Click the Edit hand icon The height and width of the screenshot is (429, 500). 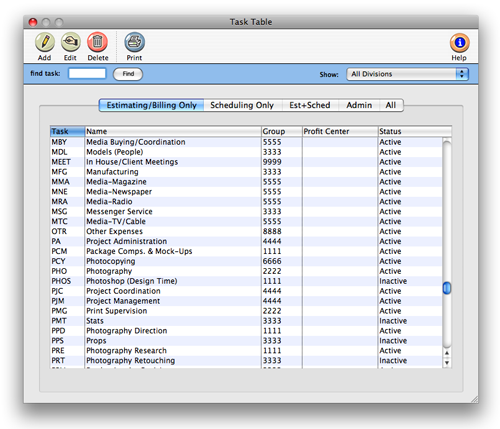[x=71, y=42]
